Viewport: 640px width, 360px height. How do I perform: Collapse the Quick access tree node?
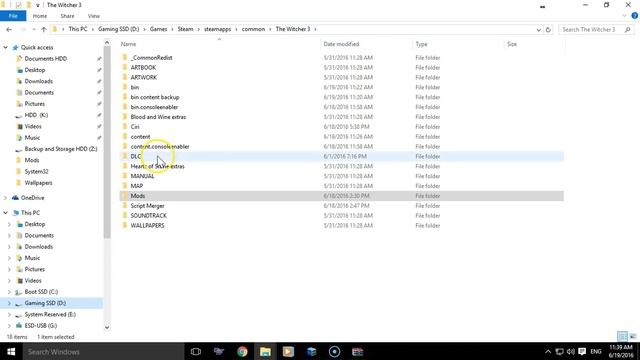pos(5,47)
